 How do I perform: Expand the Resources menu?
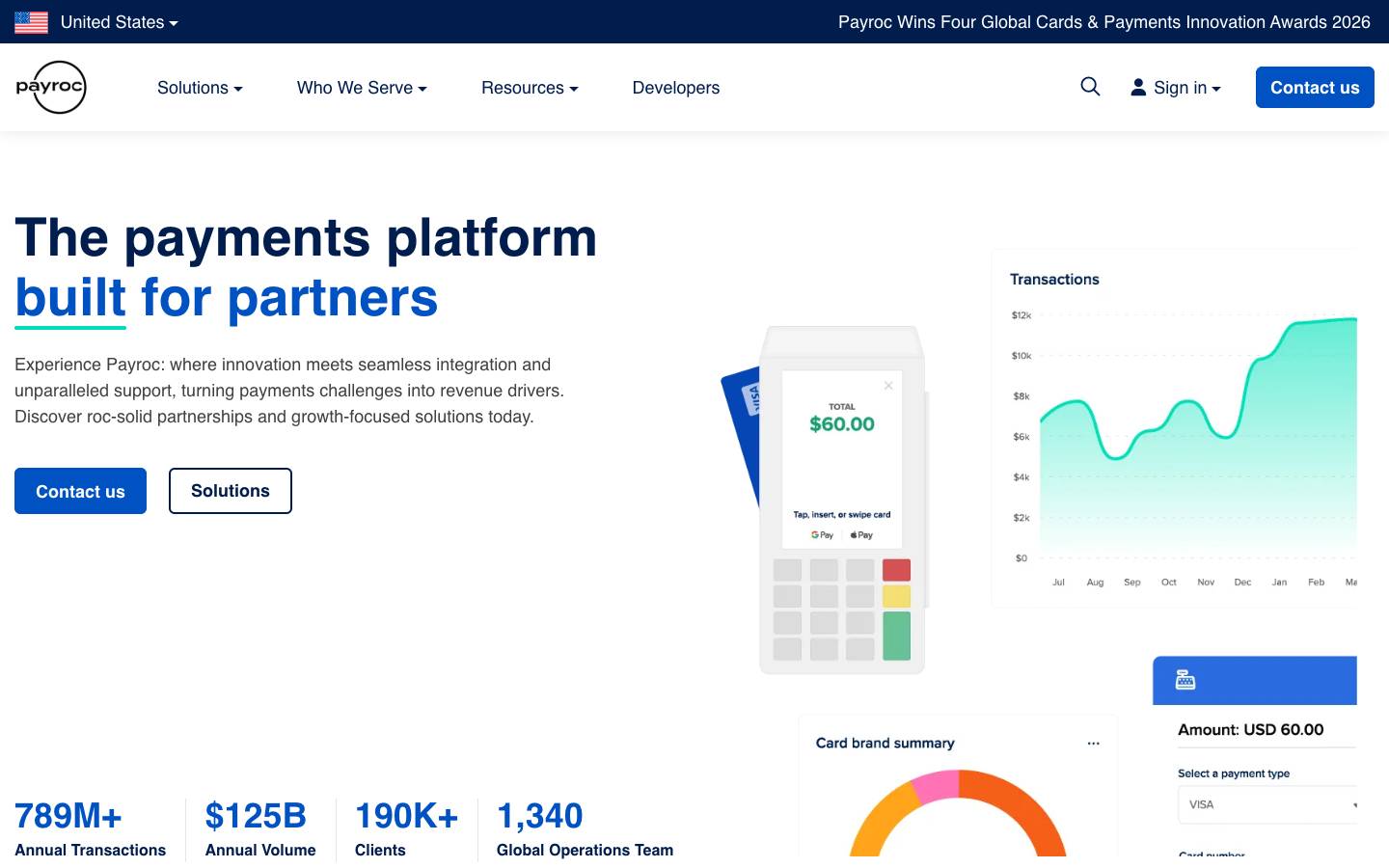pos(530,88)
